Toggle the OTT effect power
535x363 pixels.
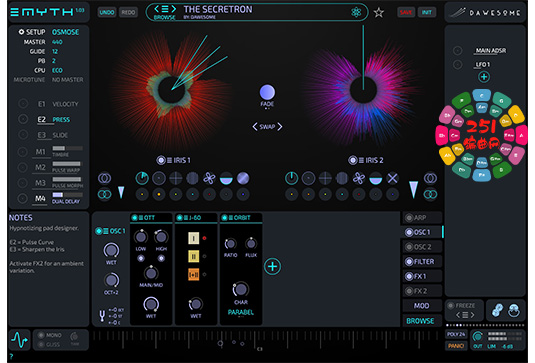[134, 217]
